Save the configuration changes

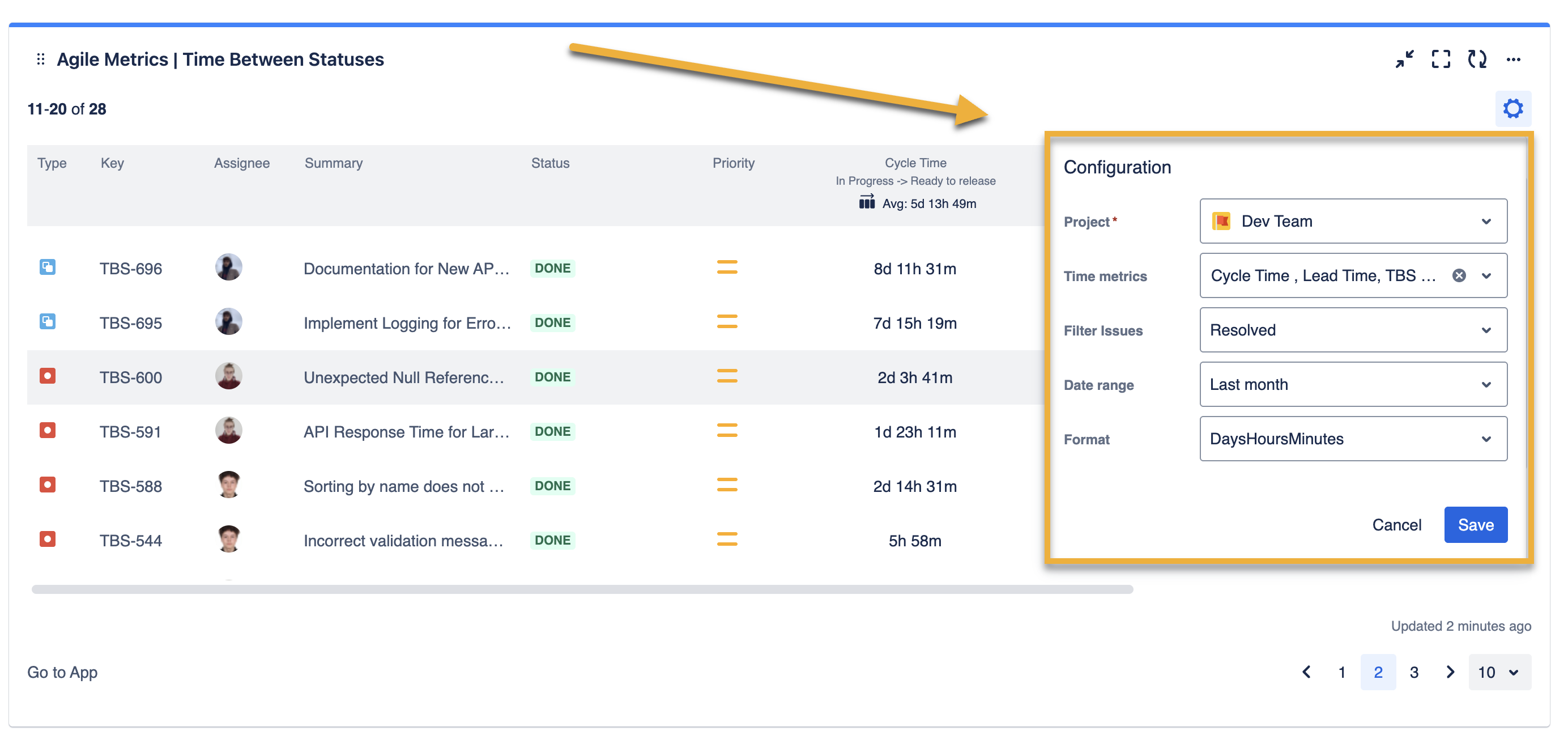coord(1476,524)
